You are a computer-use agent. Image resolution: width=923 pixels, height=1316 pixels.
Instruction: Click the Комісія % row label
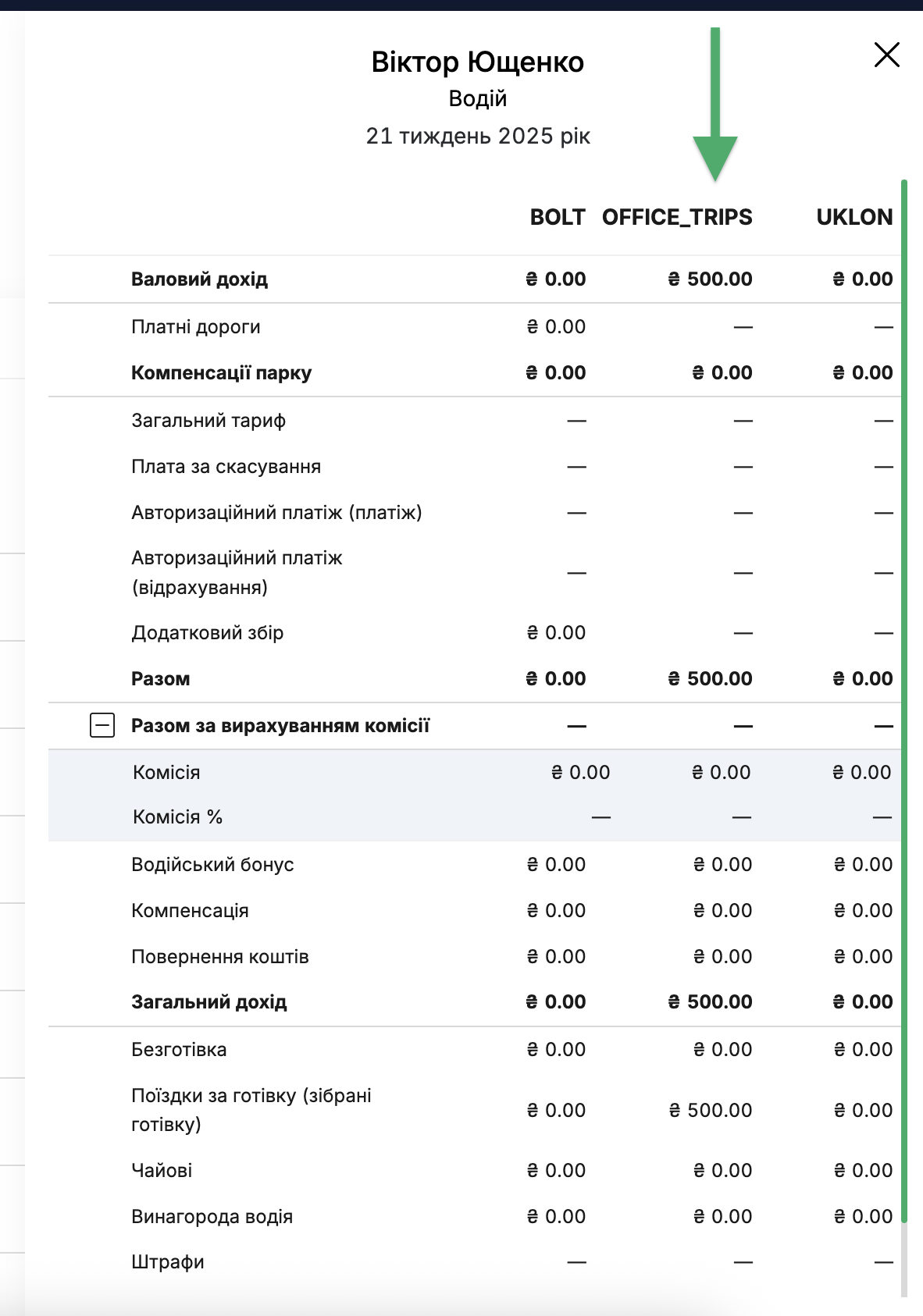click(178, 817)
